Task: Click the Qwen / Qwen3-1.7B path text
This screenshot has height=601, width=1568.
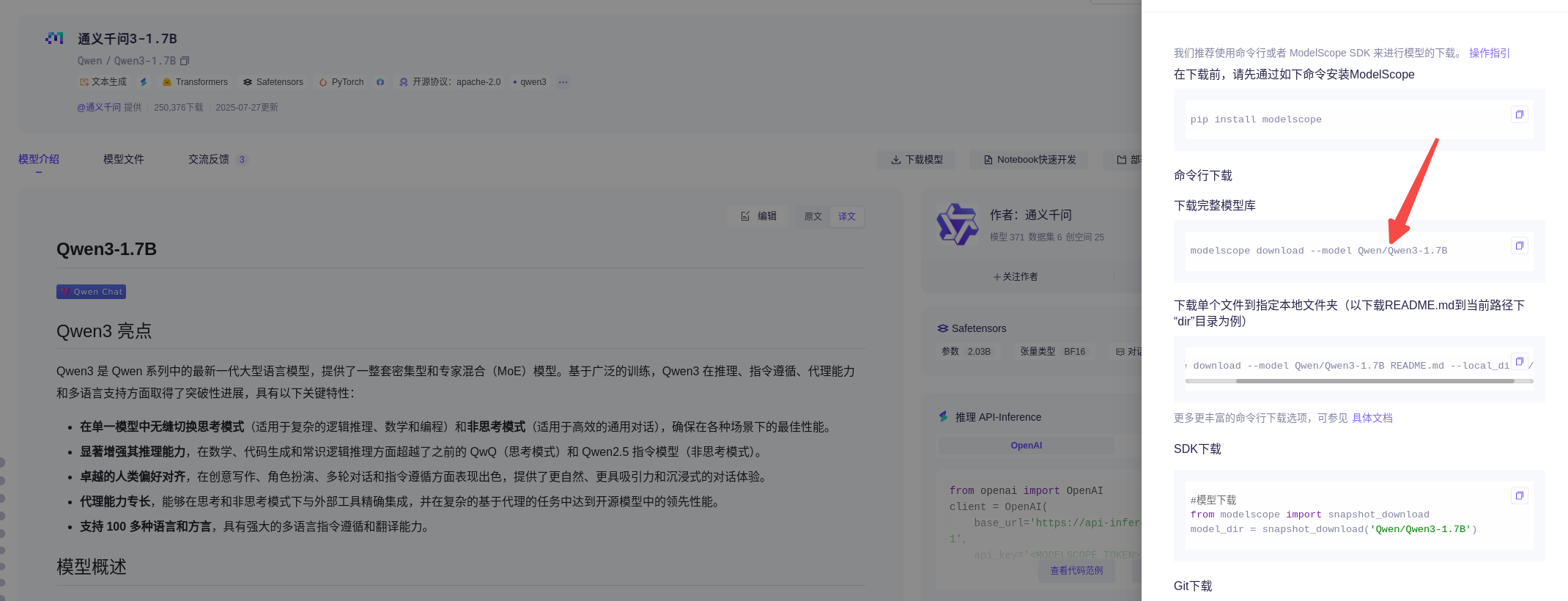Action: tap(127, 61)
